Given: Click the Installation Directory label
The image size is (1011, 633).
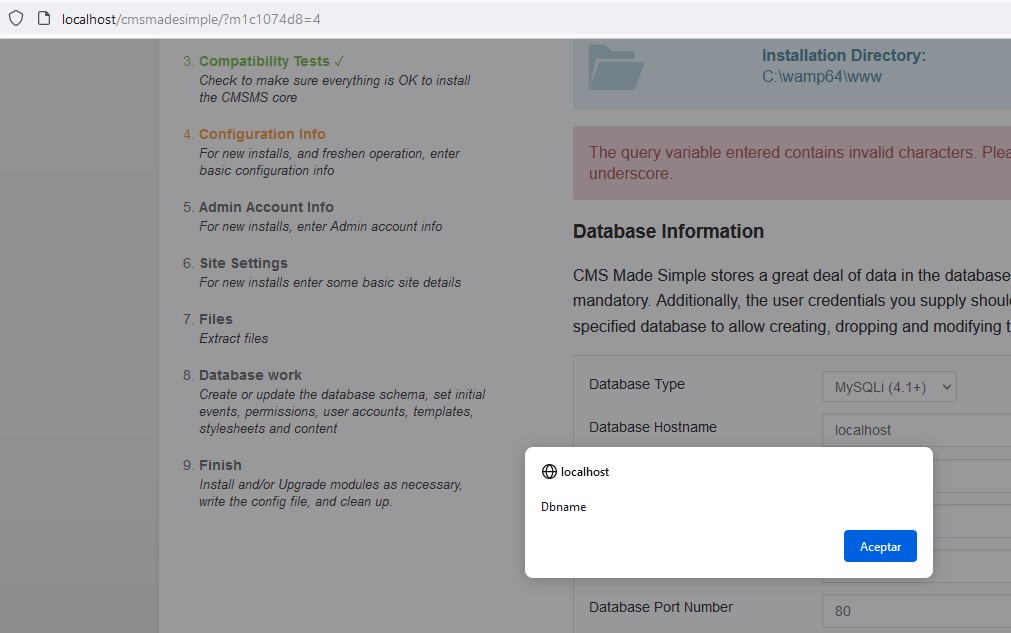Looking at the screenshot, I should click(843, 55).
